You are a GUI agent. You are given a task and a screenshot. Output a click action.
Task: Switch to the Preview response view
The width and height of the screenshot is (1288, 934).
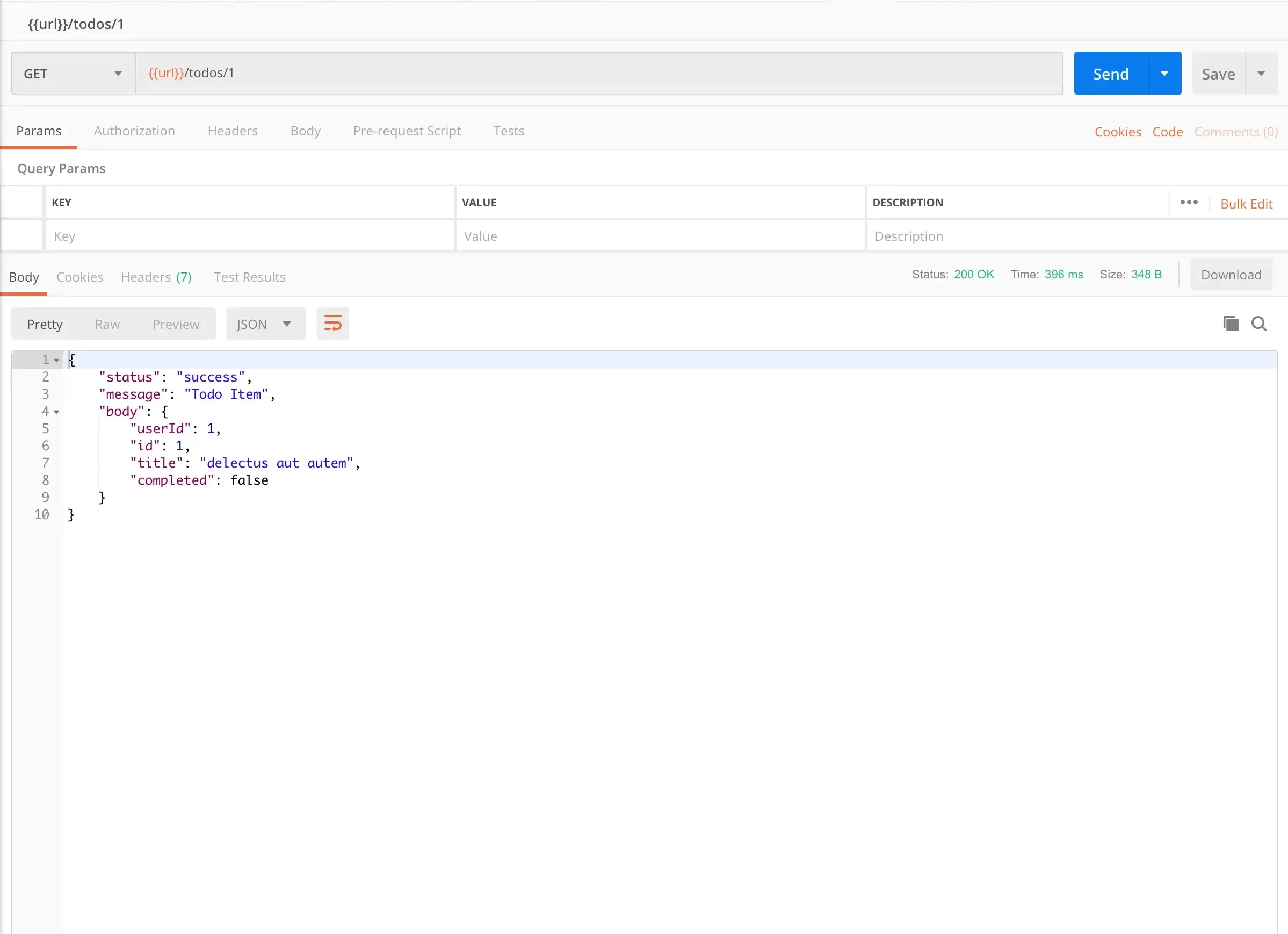(x=176, y=324)
